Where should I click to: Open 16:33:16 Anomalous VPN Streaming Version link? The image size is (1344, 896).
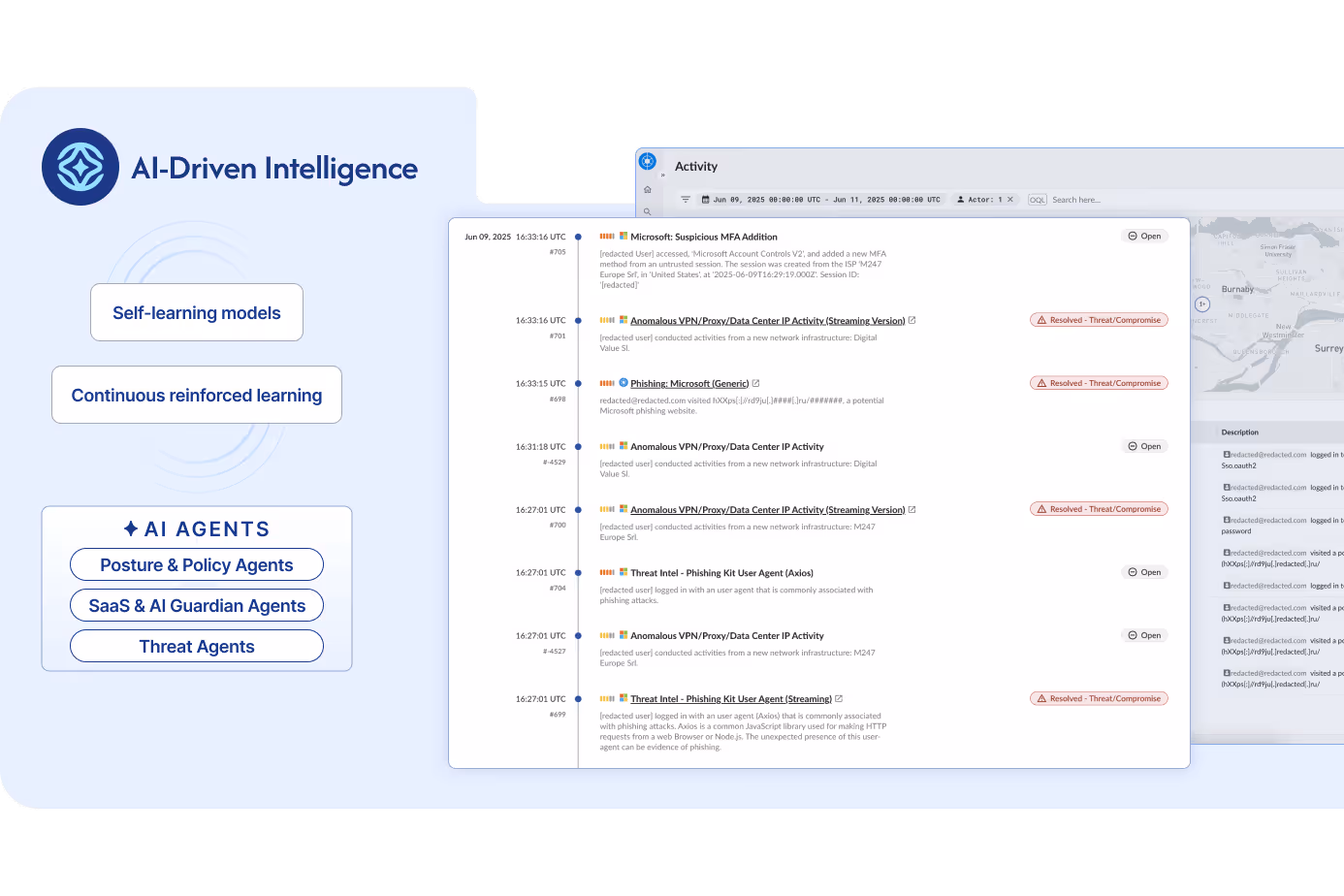tap(767, 321)
